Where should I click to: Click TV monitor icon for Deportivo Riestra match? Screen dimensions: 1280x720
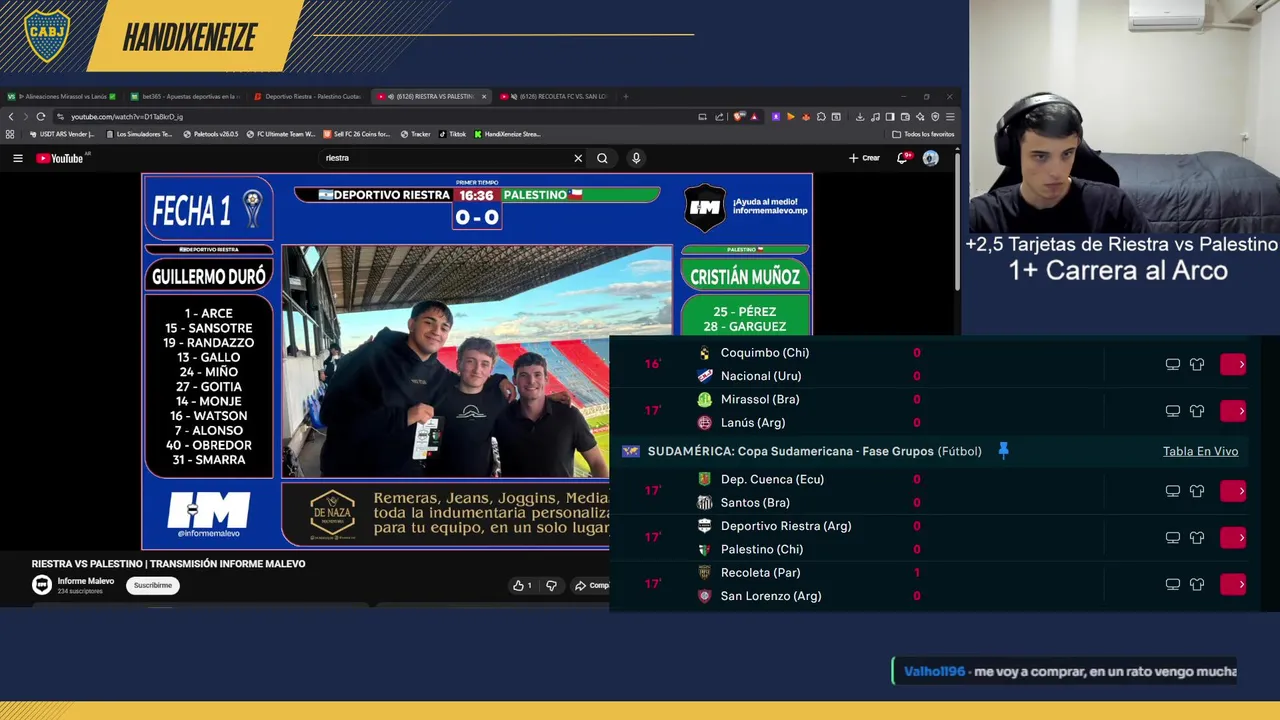pyautogui.click(x=1173, y=537)
